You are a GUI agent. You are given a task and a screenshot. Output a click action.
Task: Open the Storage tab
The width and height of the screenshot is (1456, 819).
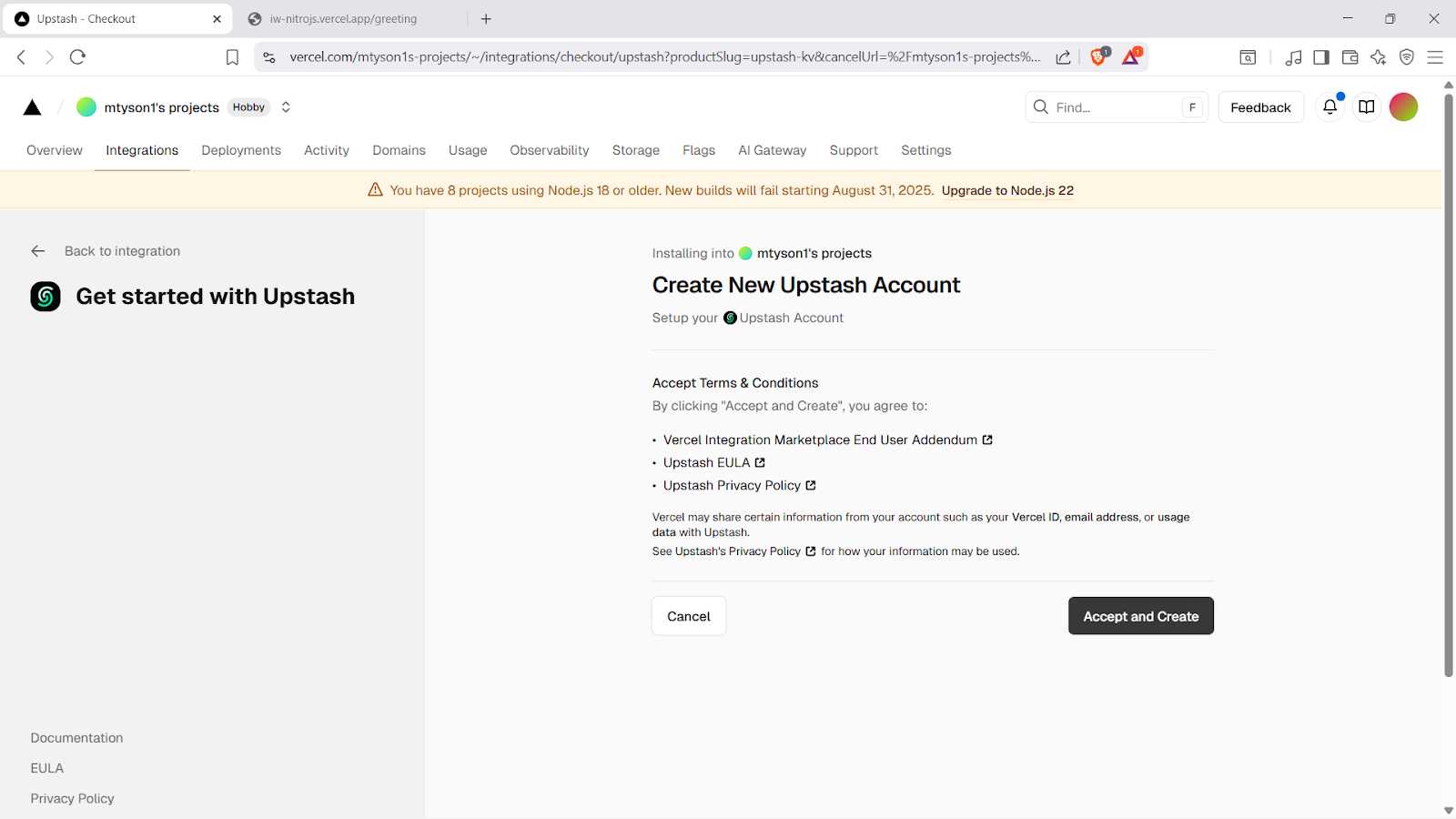pyautogui.click(x=635, y=150)
